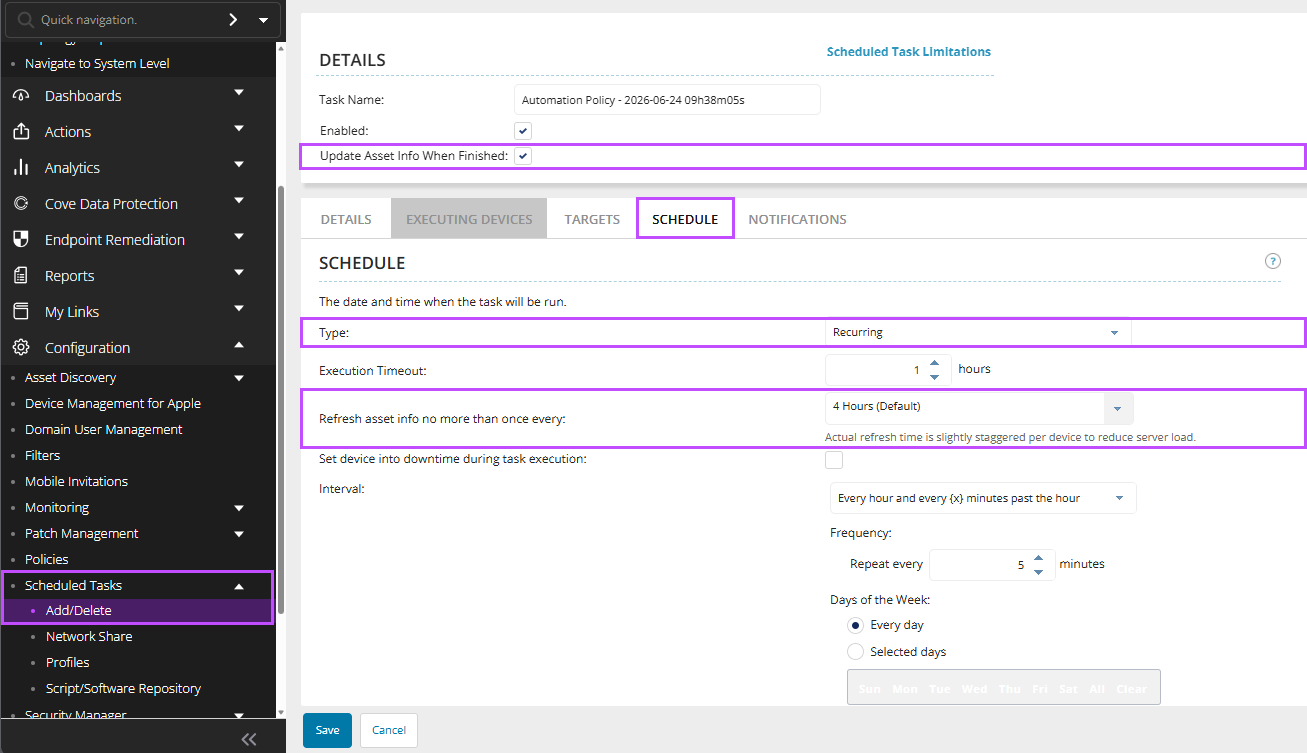Open Add/Delete under Scheduled Tasks
Image resolution: width=1307 pixels, height=753 pixels.
point(79,611)
